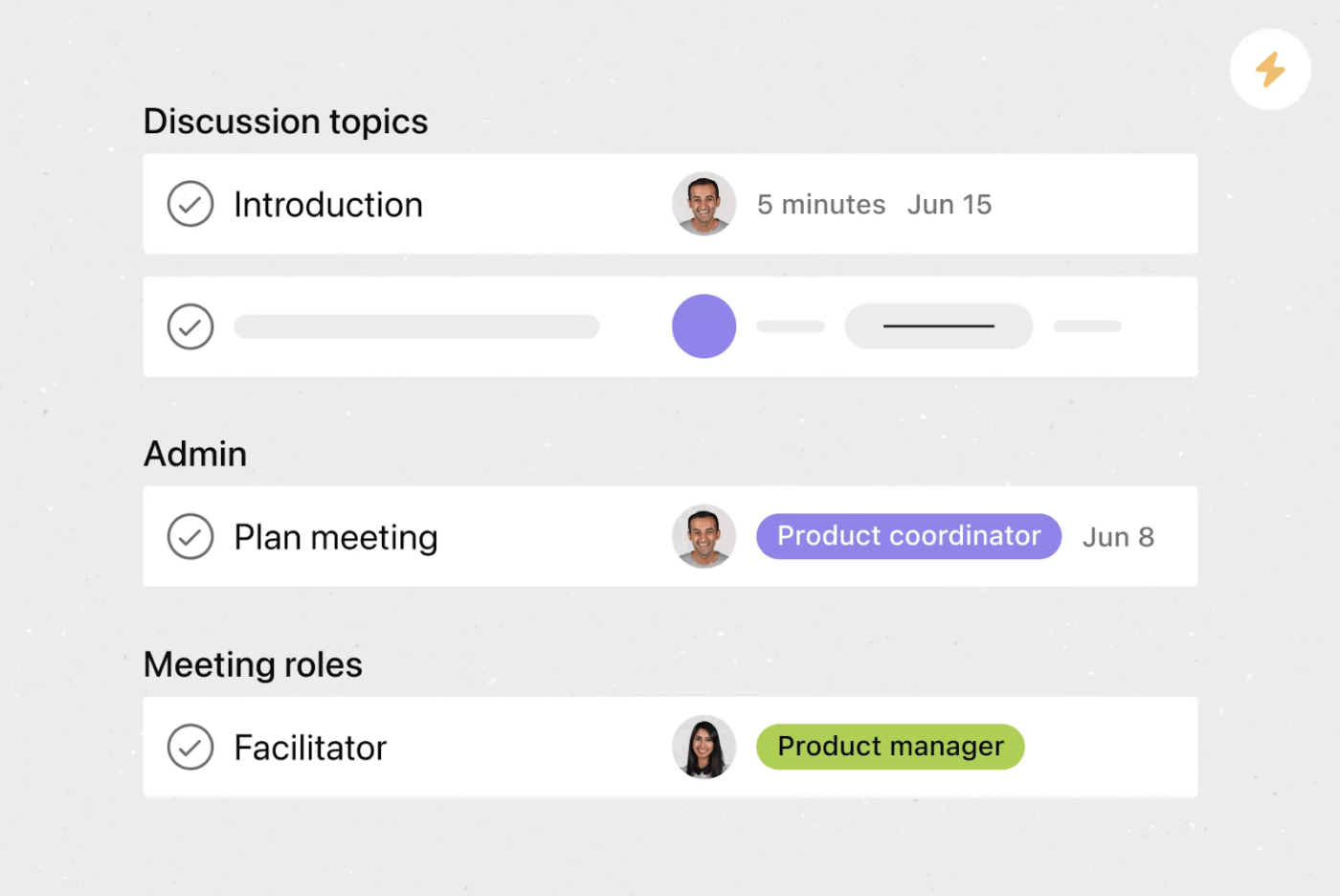Collapse the Admin section
This screenshot has height=896, width=1340.
pyautogui.click(x=194, y=453)
